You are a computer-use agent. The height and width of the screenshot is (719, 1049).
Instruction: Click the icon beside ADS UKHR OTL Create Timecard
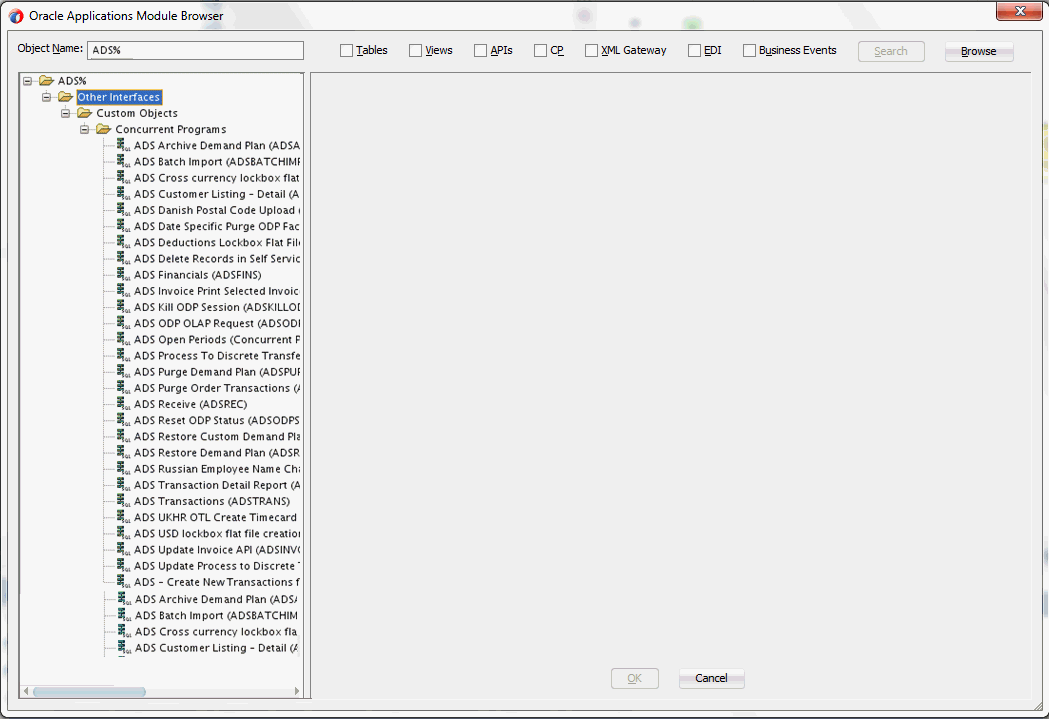124,517
